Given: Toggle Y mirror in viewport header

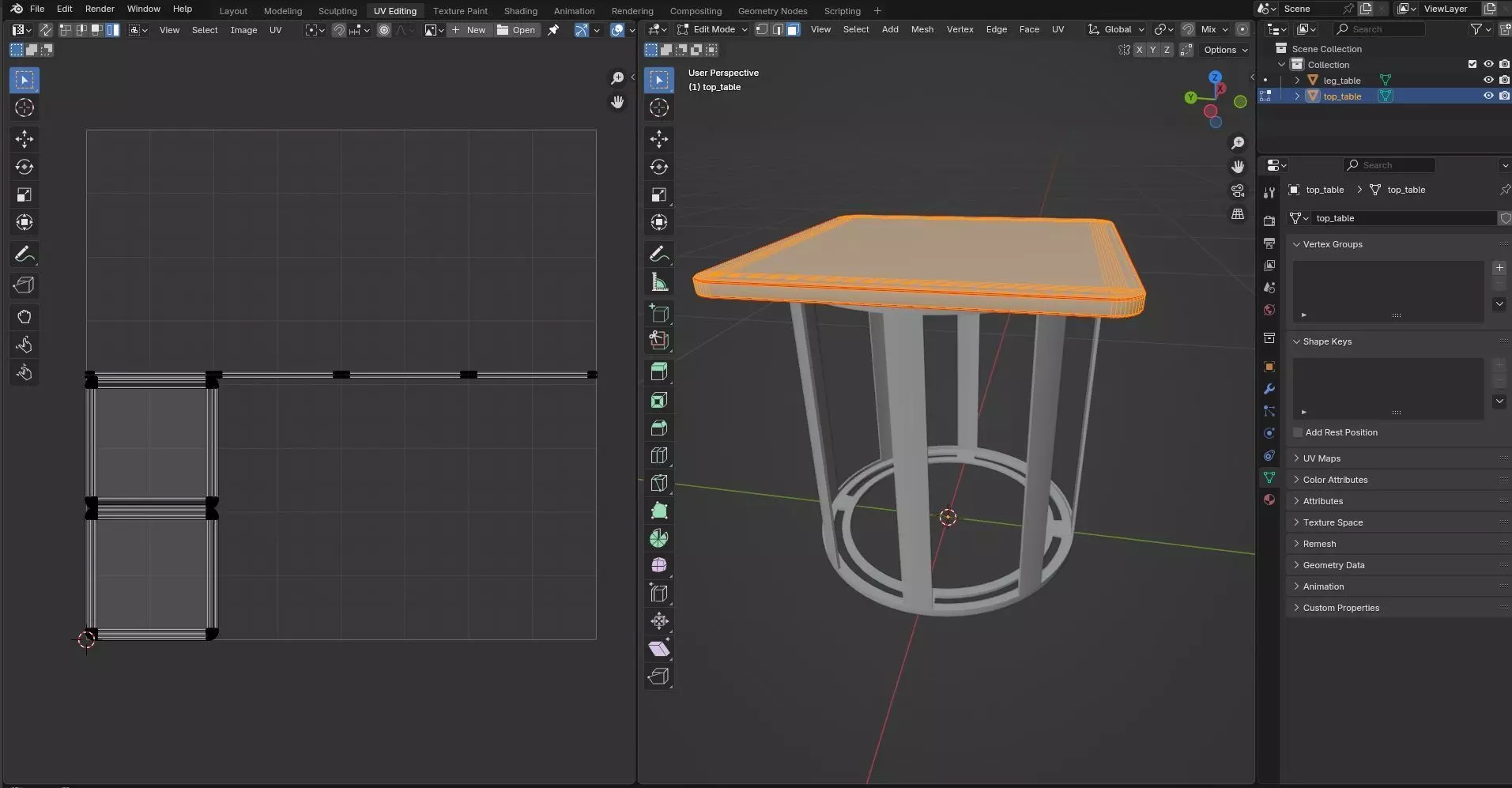Looking at the screenshot, I should (1153, 50).
